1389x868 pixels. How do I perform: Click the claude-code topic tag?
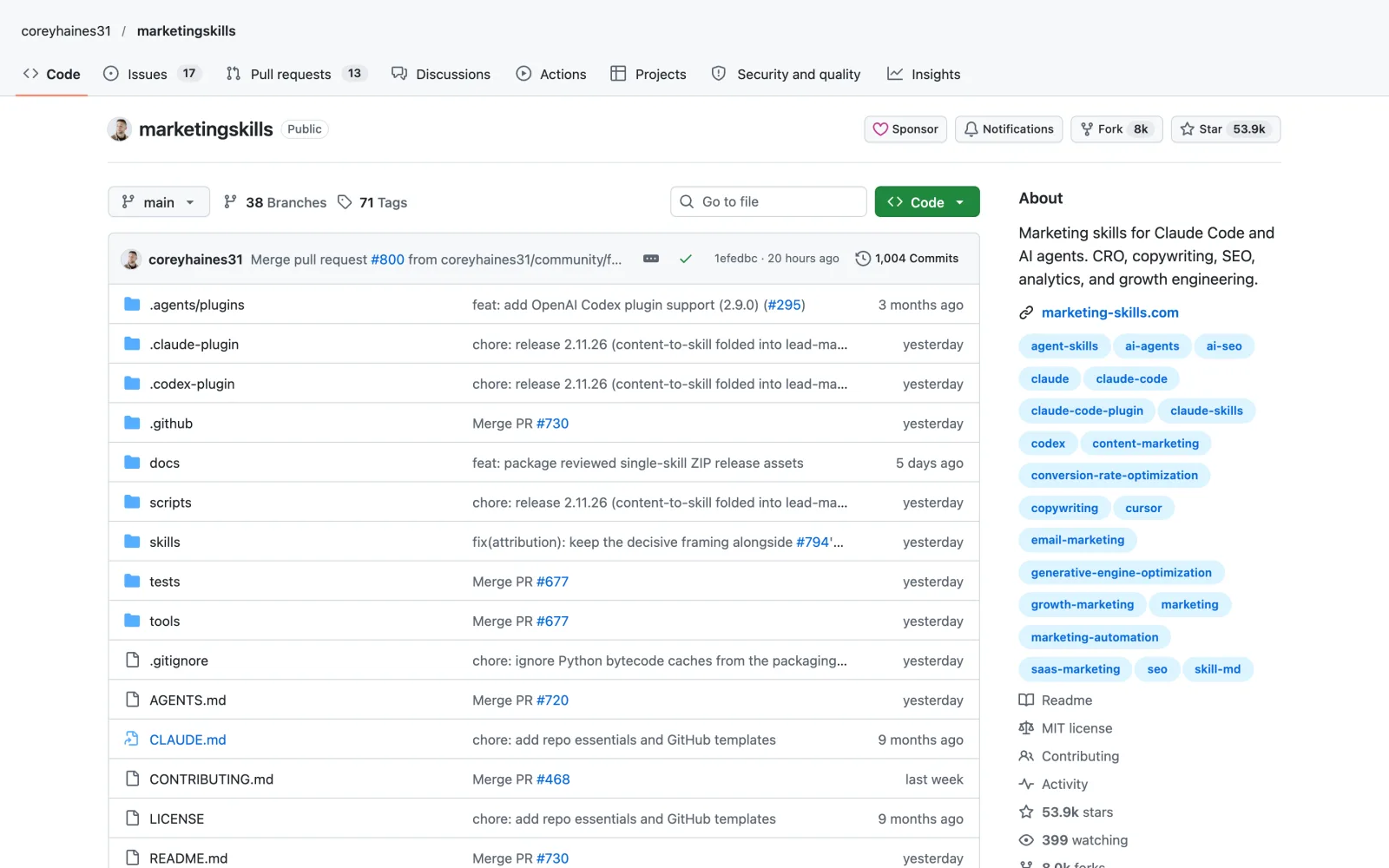coord(1131,378)
